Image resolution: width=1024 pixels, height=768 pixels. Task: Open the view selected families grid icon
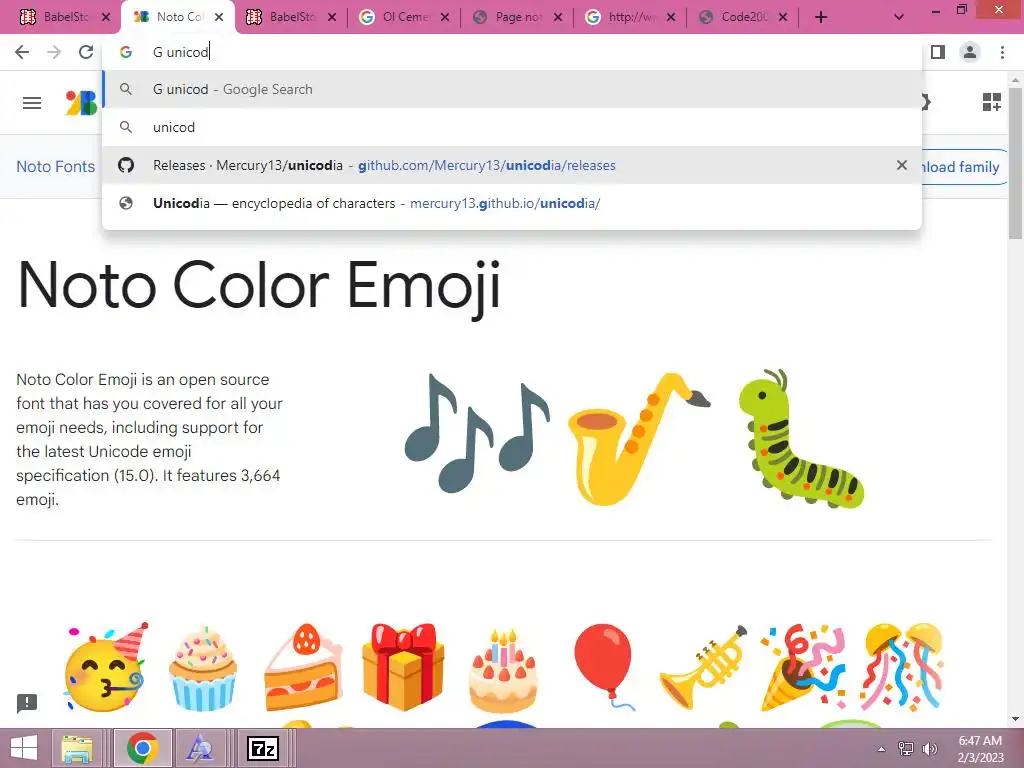point(991,103)
